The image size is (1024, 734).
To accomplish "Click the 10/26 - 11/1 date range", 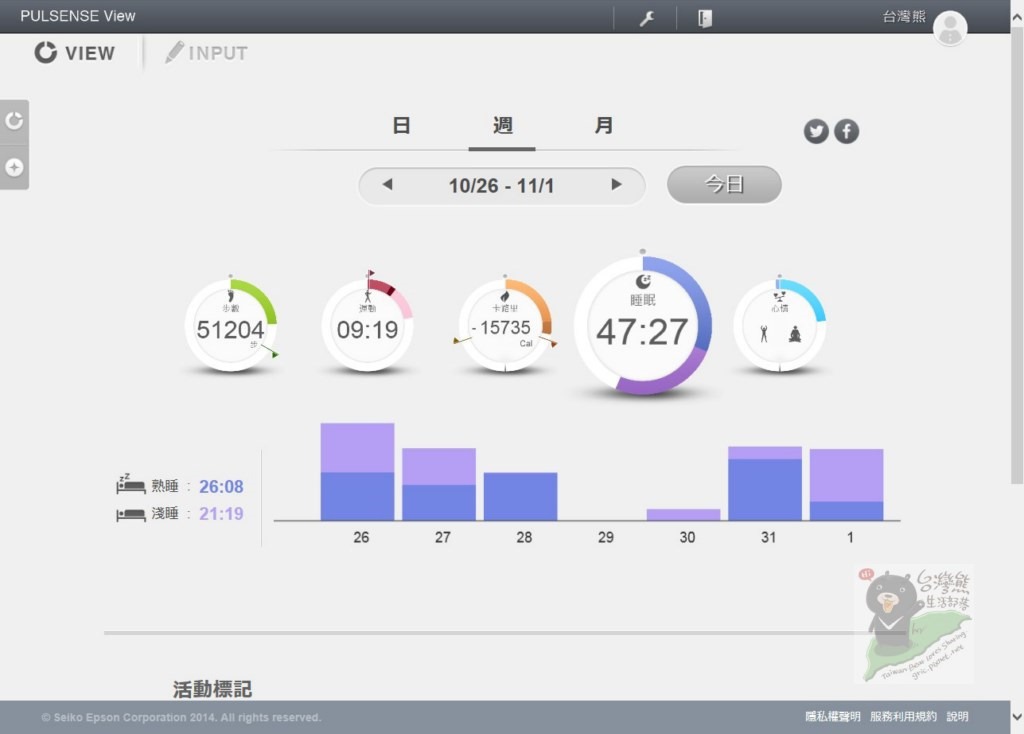I will pos(502,186).
